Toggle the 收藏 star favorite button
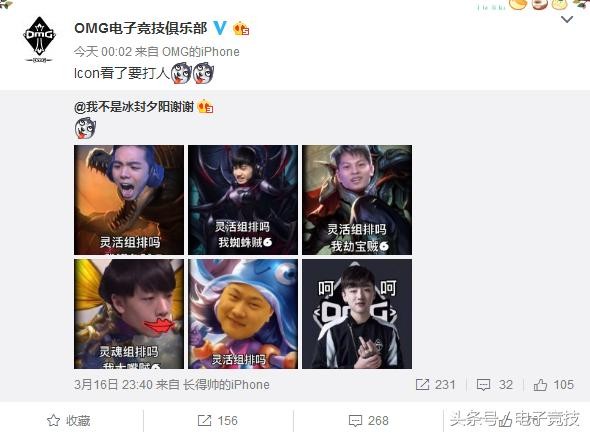This screenshot has width=590, height=433. pos(69,421)
